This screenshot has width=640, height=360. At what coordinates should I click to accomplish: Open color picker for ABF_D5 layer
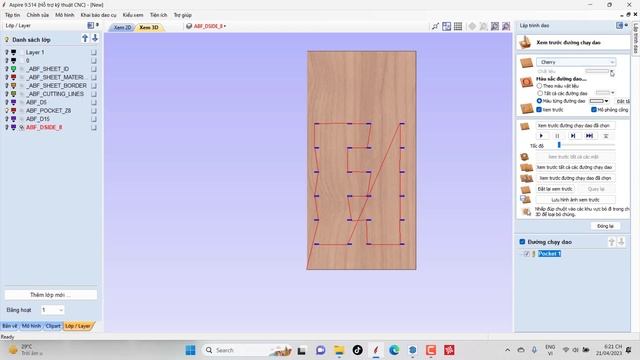(x=13, y=102)
